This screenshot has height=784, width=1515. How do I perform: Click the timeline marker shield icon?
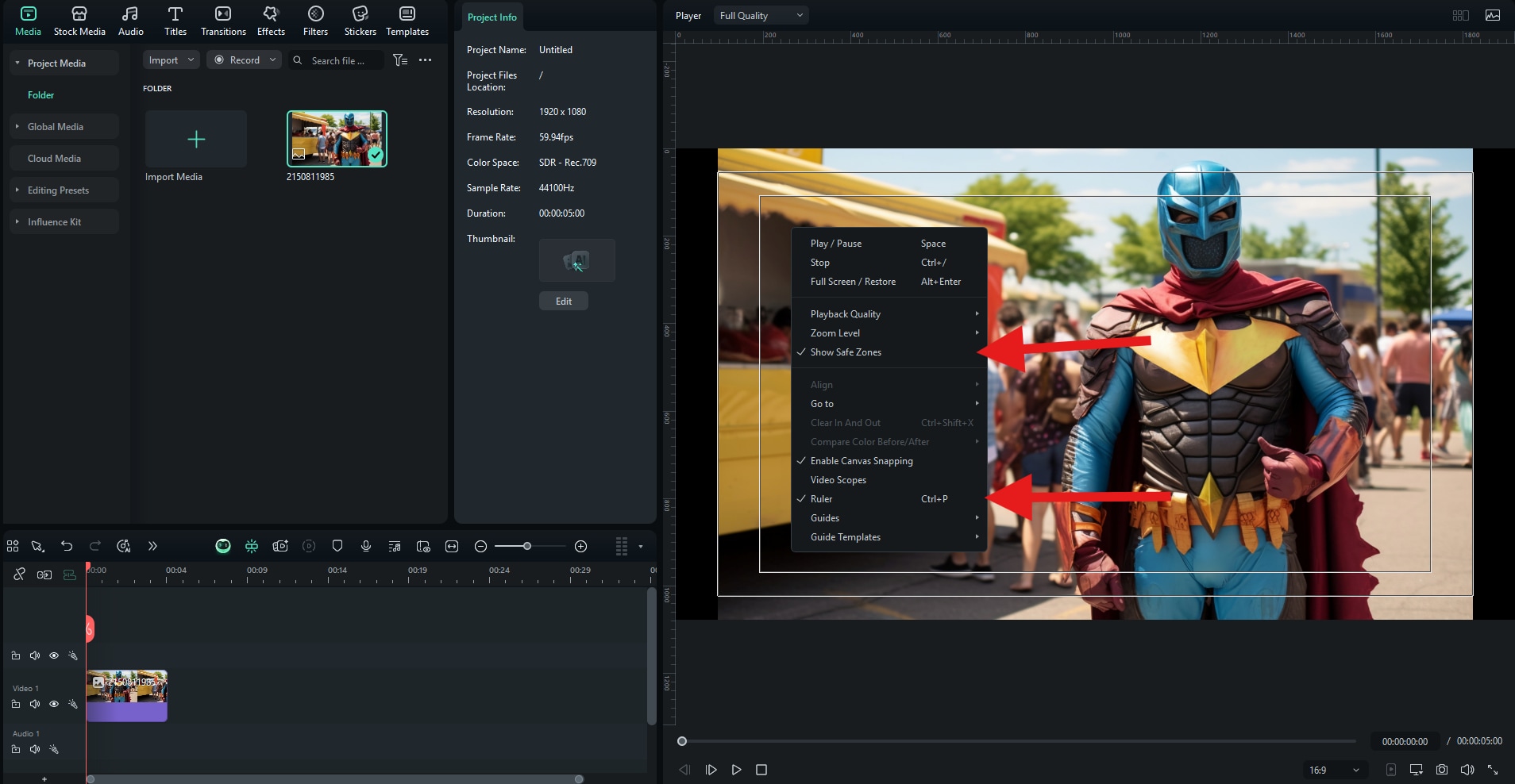coord(337,546)
